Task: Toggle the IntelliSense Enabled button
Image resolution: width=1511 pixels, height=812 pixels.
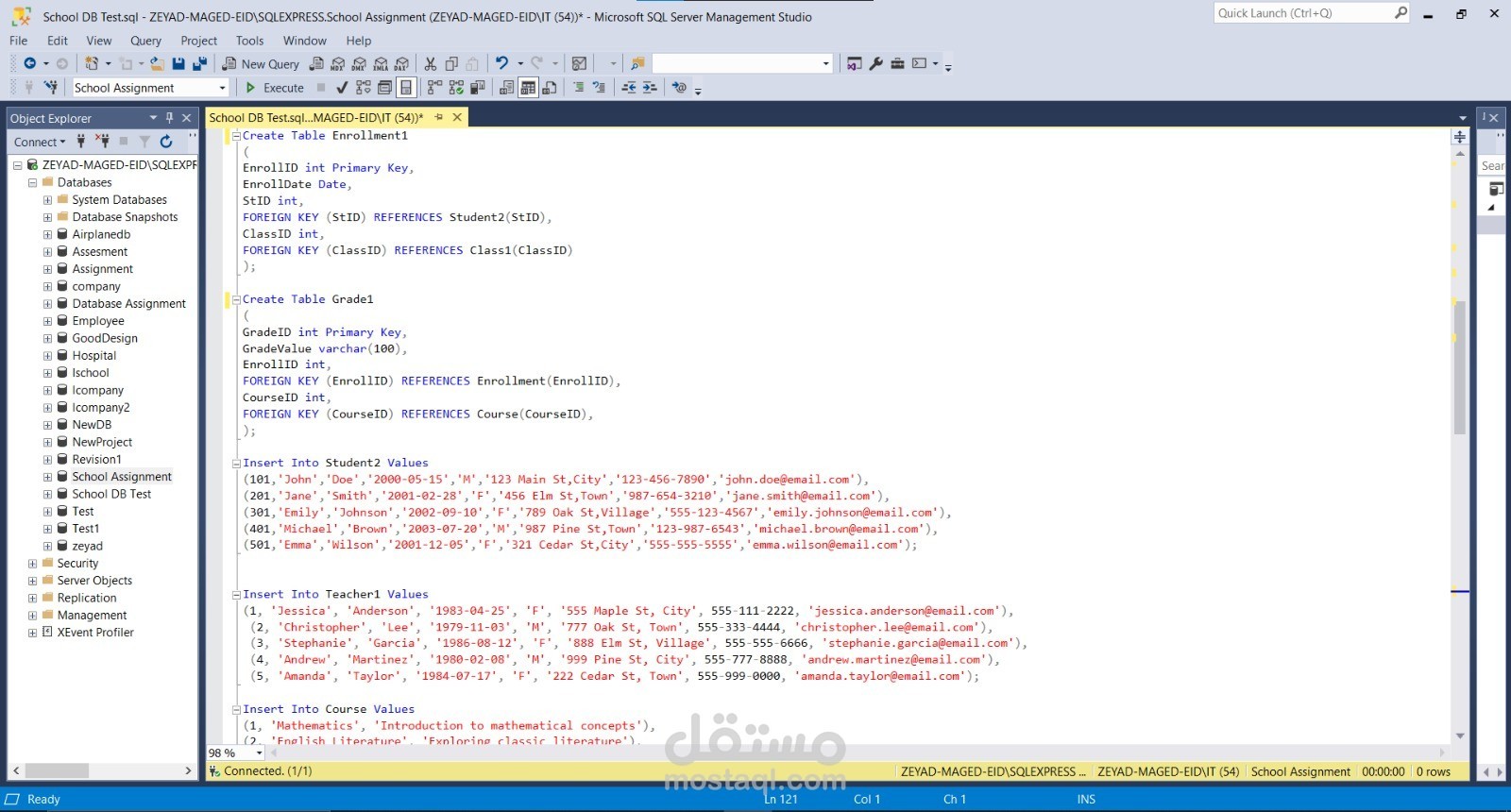Action: pos(406,88)
